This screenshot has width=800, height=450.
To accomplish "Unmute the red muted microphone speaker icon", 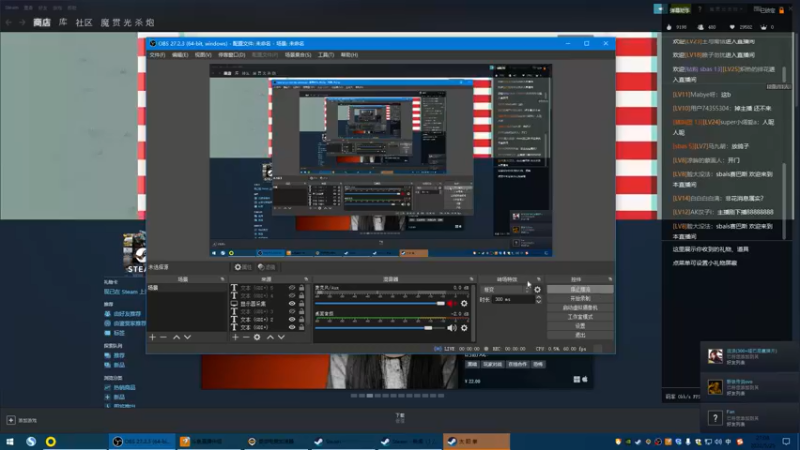I will (452, 304).
